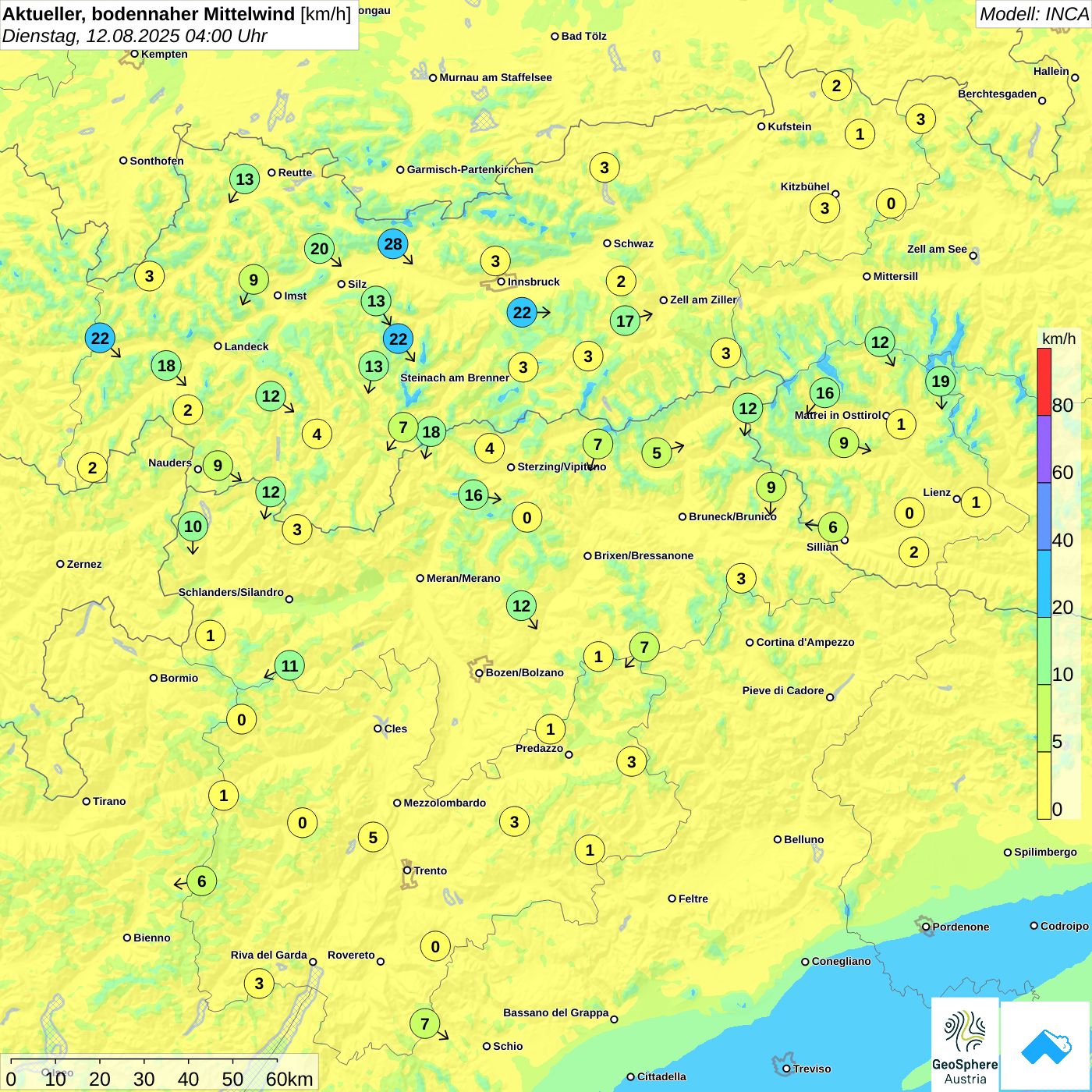Choose the green 10–20 km/h legend band

(1044, 651)
